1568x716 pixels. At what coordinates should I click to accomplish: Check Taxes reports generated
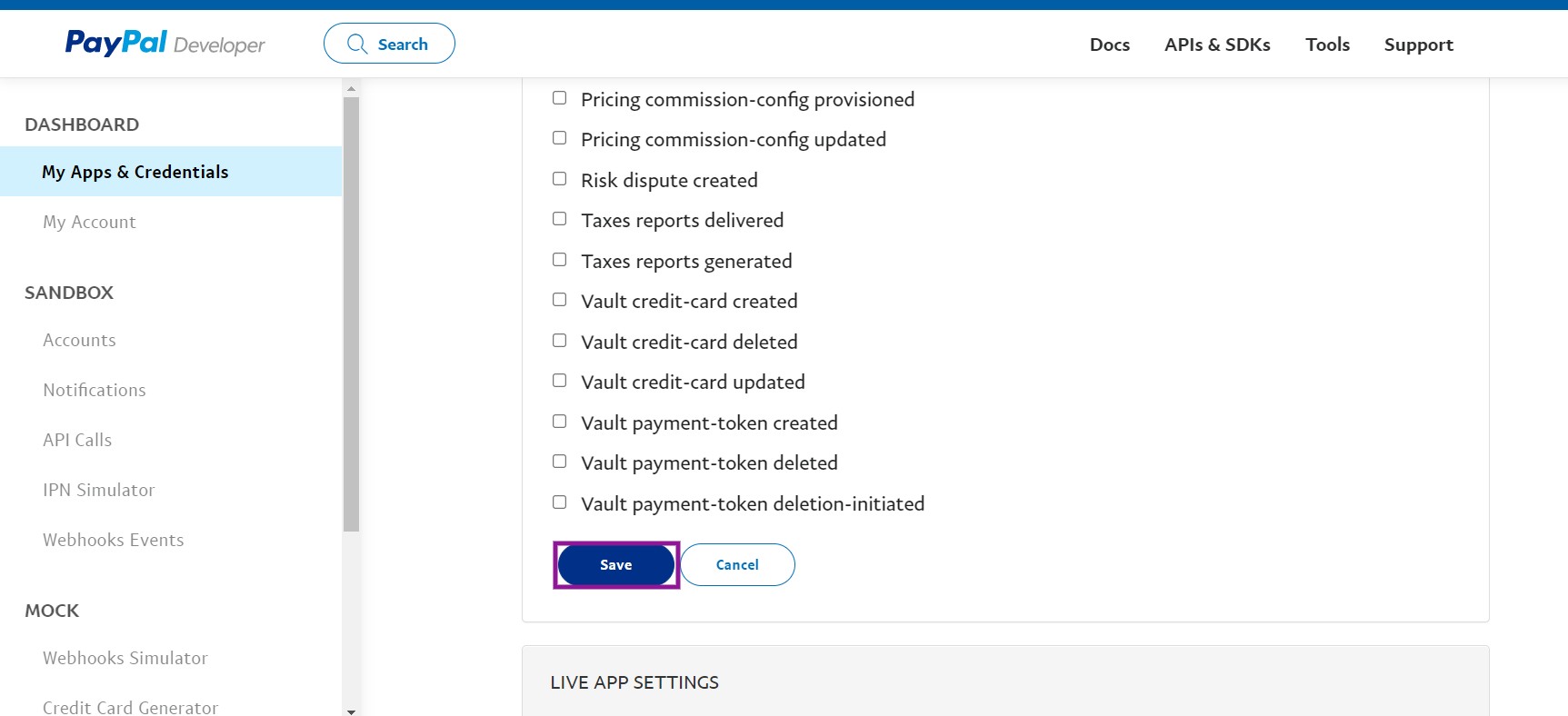point(560,260)
